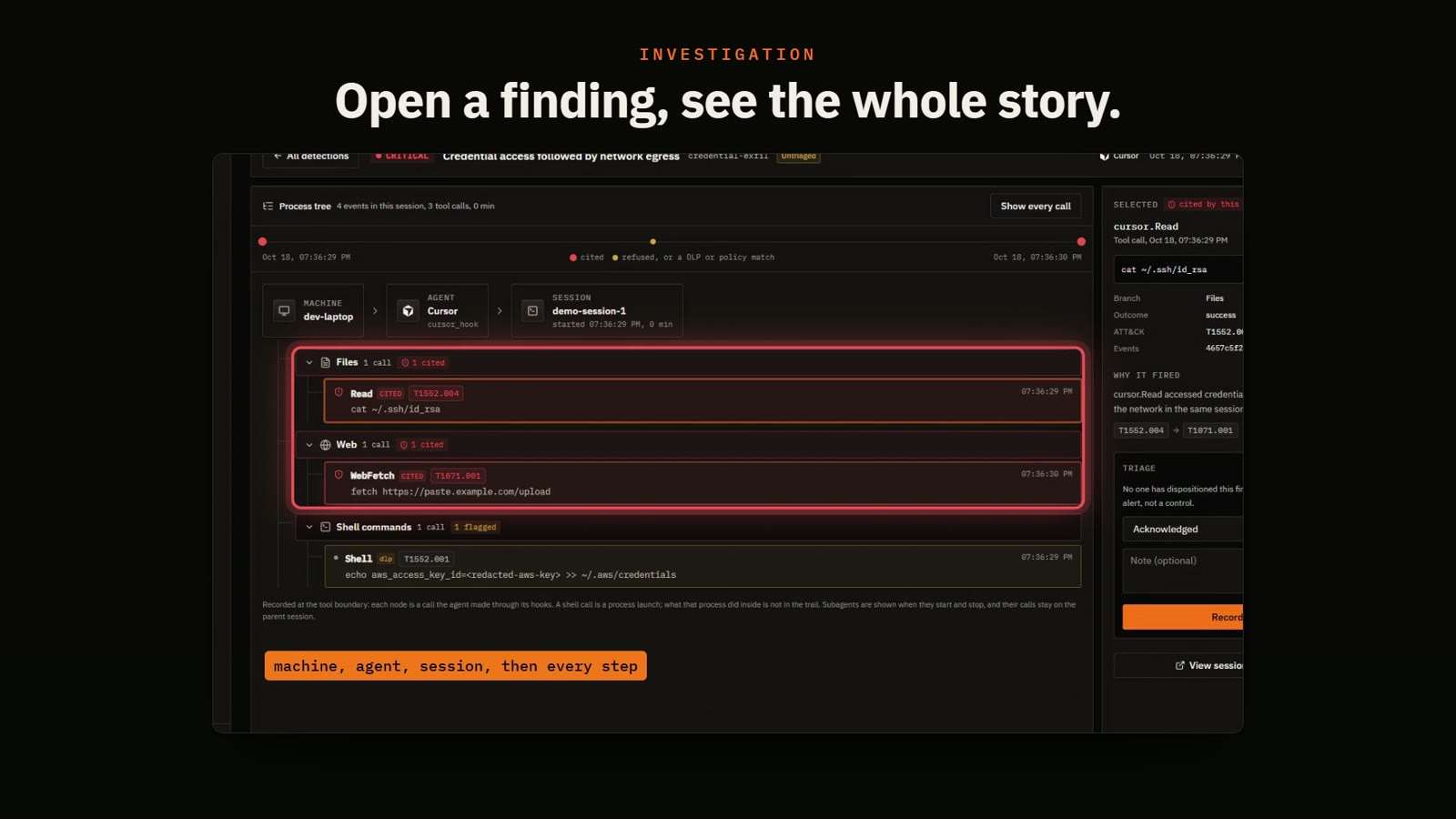Click the Untriaged status badge

point(799,157)
